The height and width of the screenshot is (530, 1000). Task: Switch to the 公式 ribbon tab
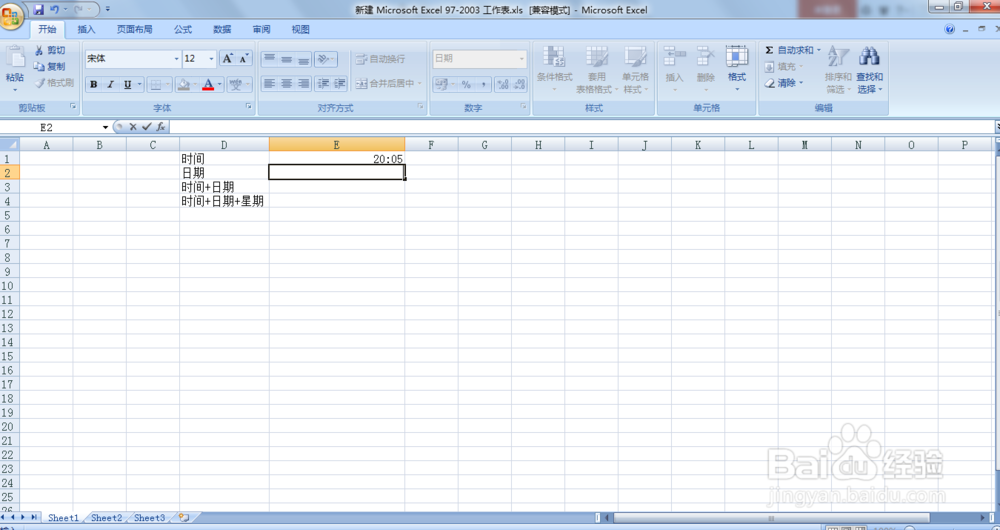point(183,29)
